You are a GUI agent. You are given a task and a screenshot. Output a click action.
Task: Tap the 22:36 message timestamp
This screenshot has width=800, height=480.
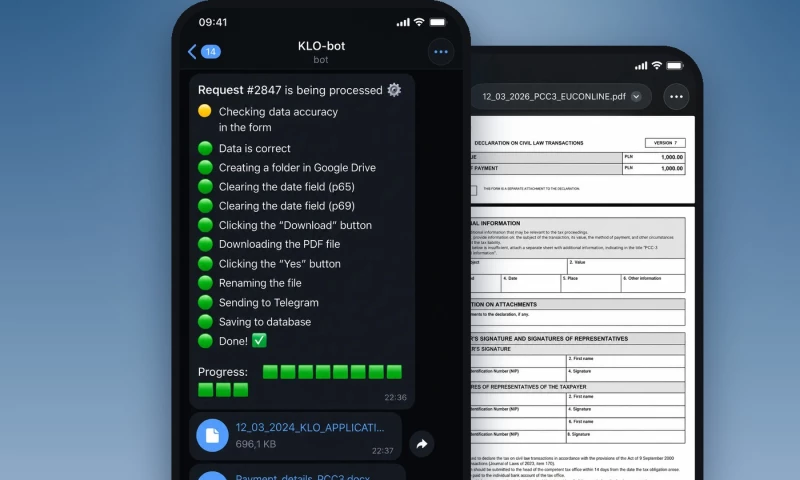pyautogui.click(x=395, y=397)
